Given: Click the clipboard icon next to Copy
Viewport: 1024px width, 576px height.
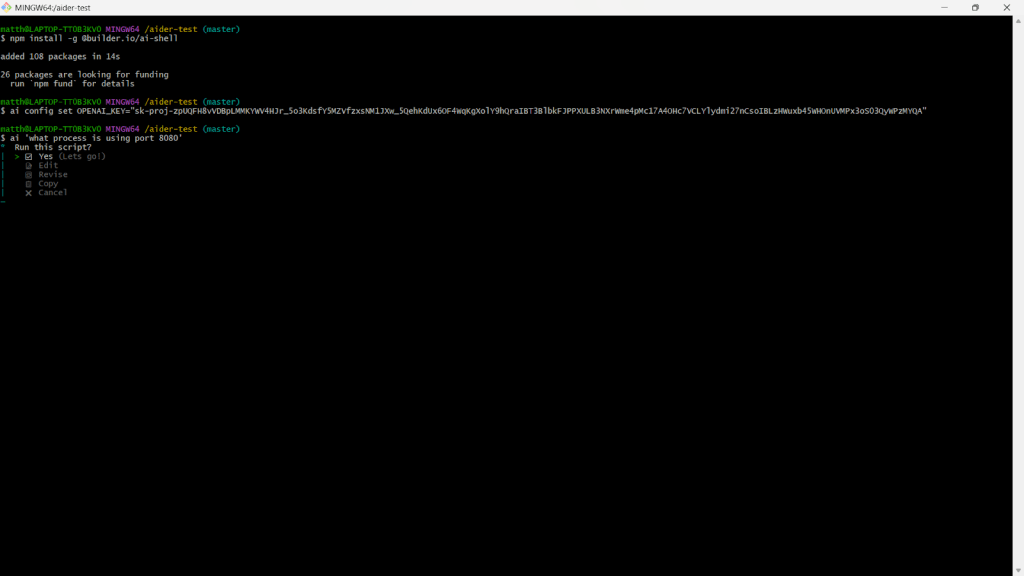Looking at the screenshot, I should [x=29, y=183].
